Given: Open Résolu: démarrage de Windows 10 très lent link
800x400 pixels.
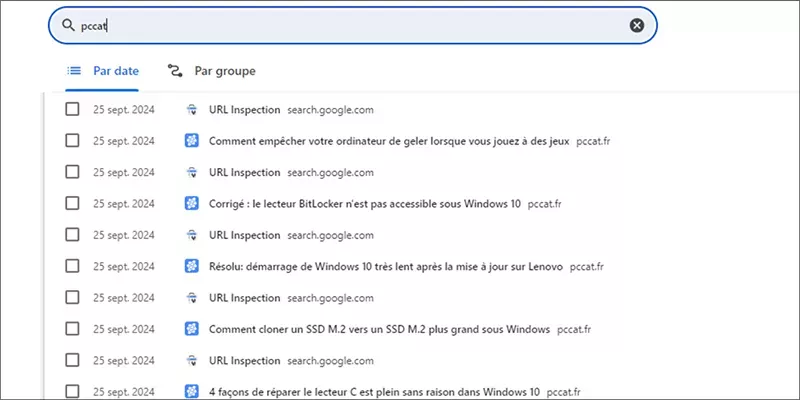Looking at the screenshot, I should 386,267.
